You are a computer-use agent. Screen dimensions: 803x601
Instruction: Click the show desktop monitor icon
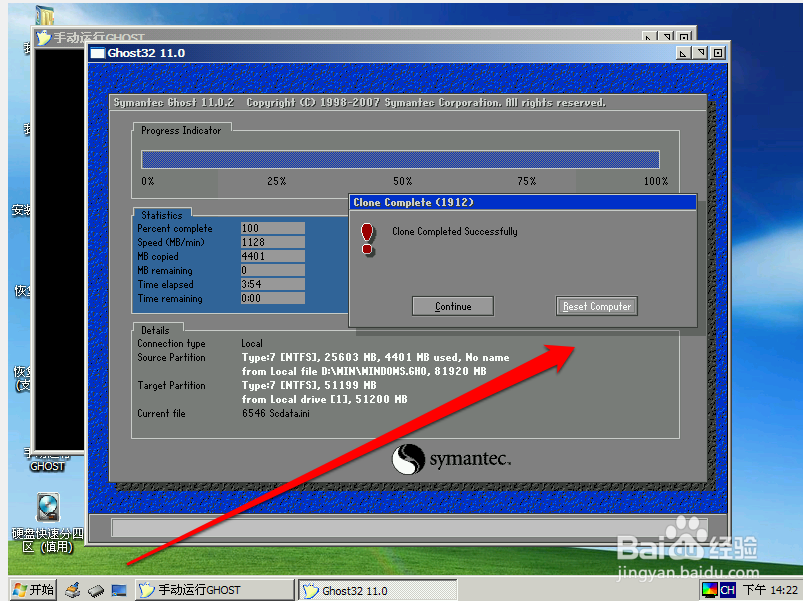point(119,590)
